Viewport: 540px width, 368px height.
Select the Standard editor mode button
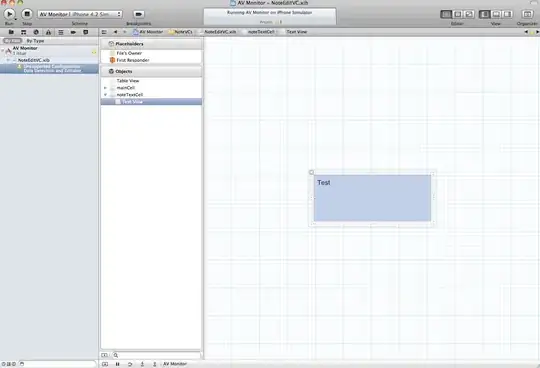tap(446, 14)
